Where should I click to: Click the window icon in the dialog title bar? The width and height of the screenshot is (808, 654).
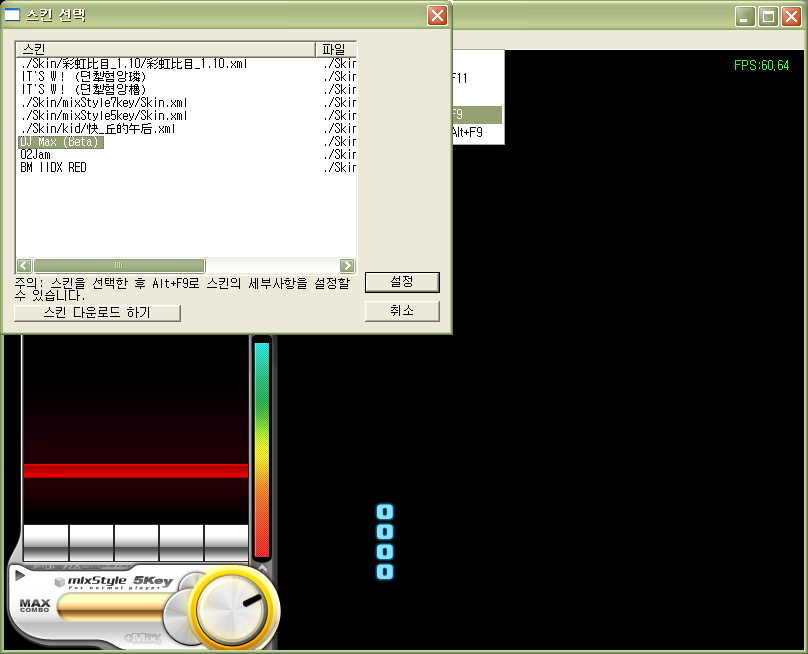13,16
